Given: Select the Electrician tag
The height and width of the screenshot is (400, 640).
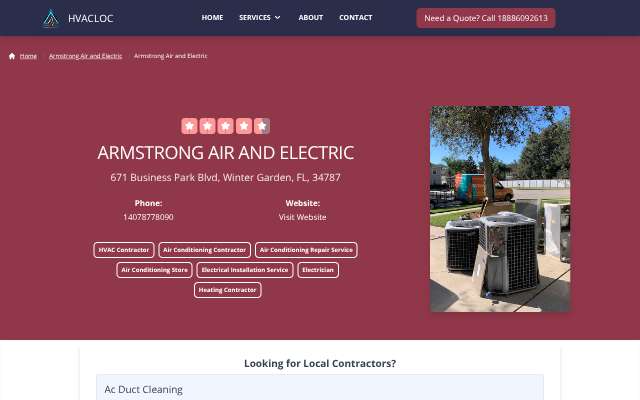Looking at the screenshot, I should (x=318, y=270).
